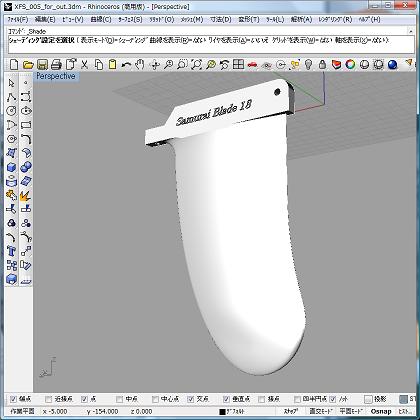Click the Perspective viewport title
420x420 pixels.
pyautogui.click(x=56, y=76)
